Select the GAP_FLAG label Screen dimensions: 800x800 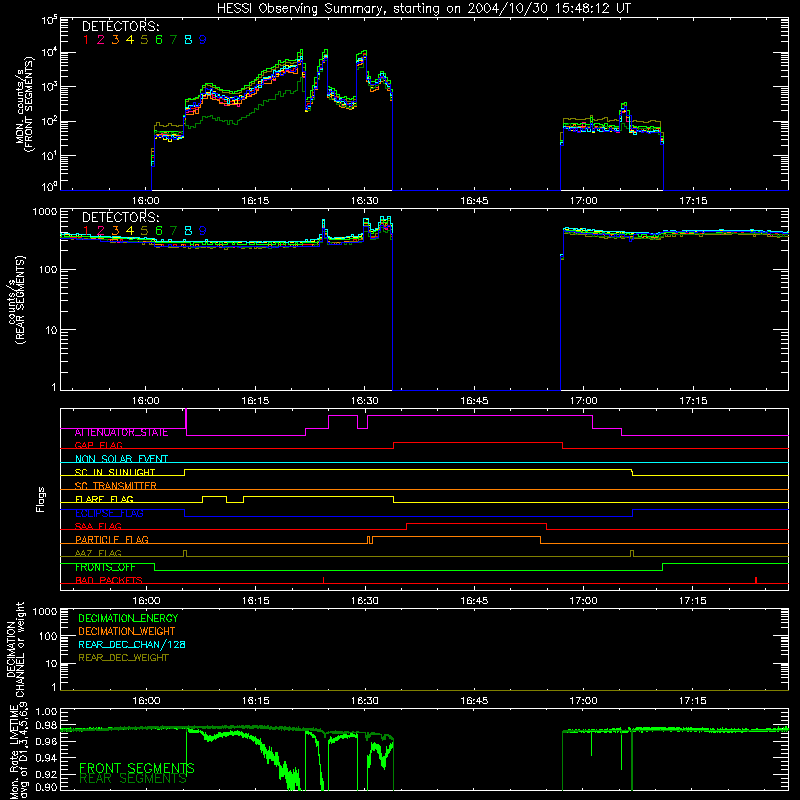click(x=98, y=445)
